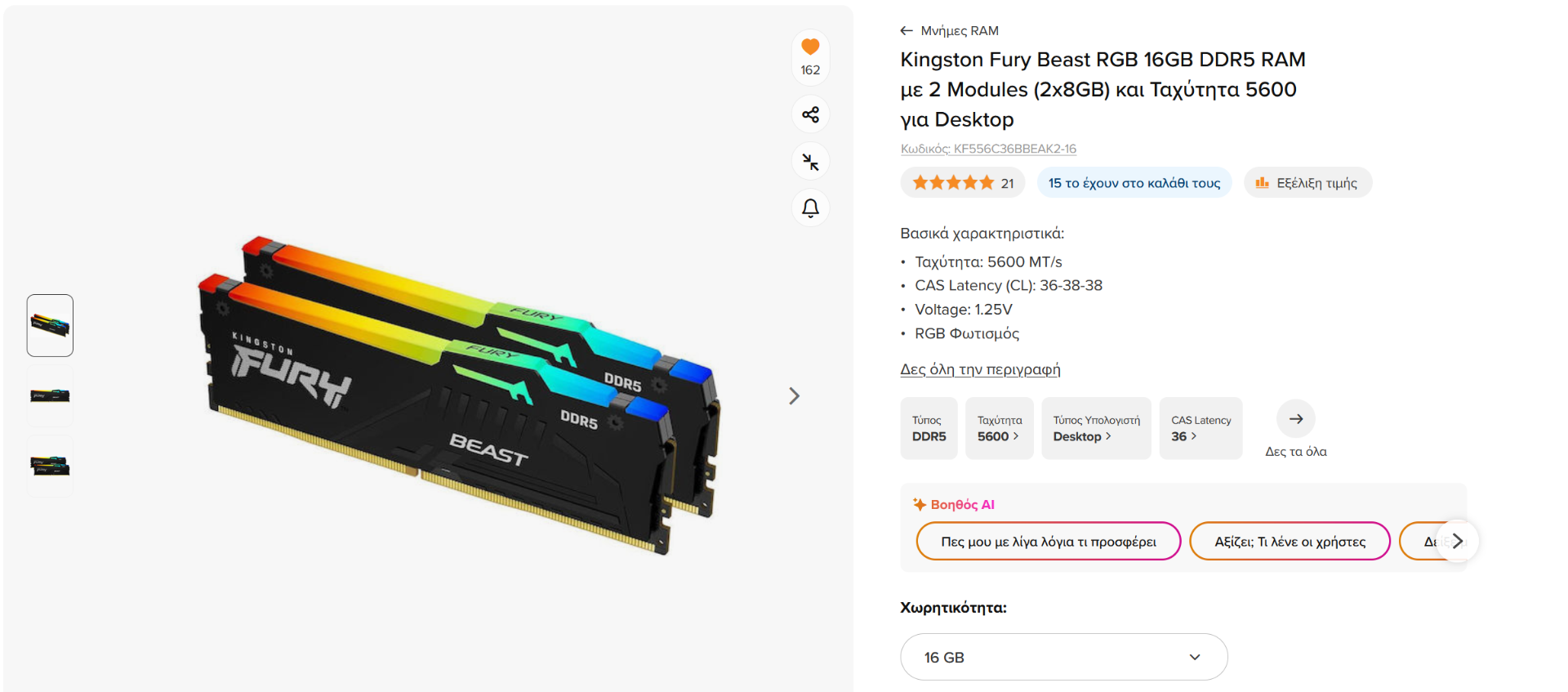Open the share icon options

point(810,114)
